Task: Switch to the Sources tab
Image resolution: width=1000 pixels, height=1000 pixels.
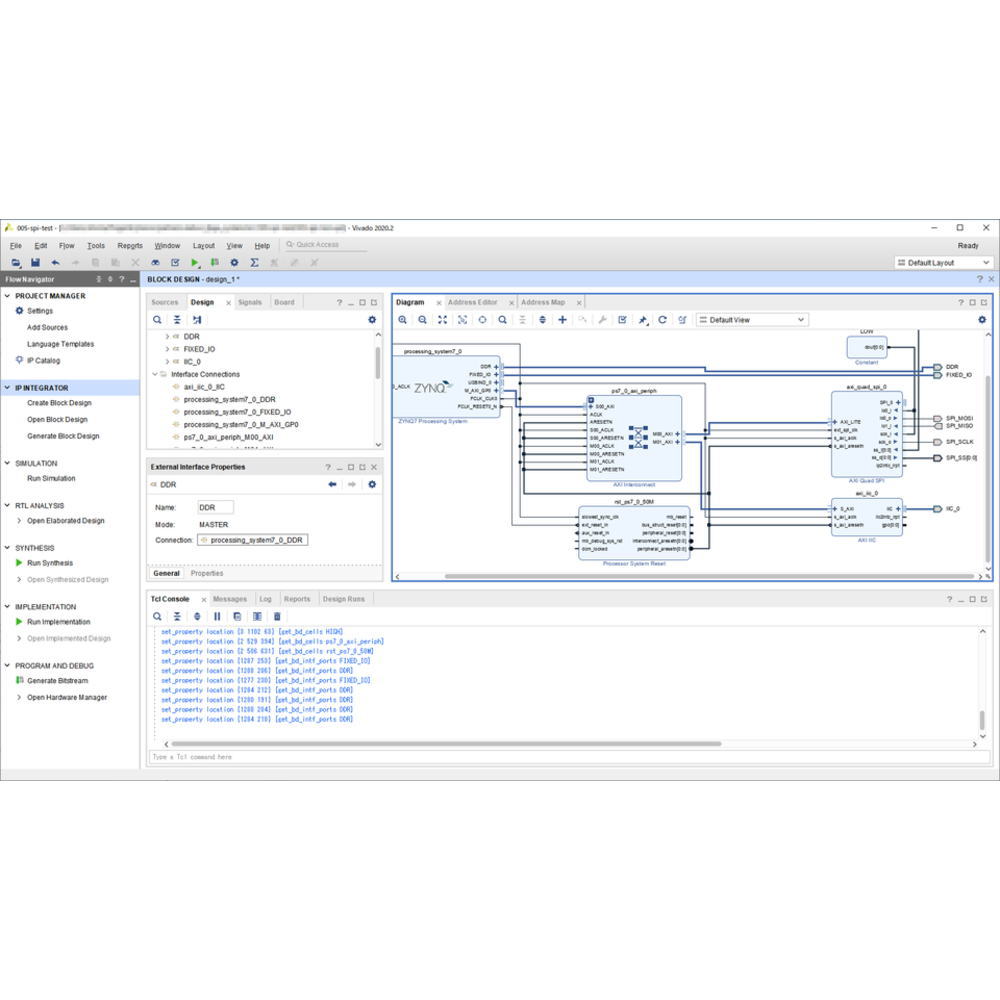Action: (x=165, y=302)
